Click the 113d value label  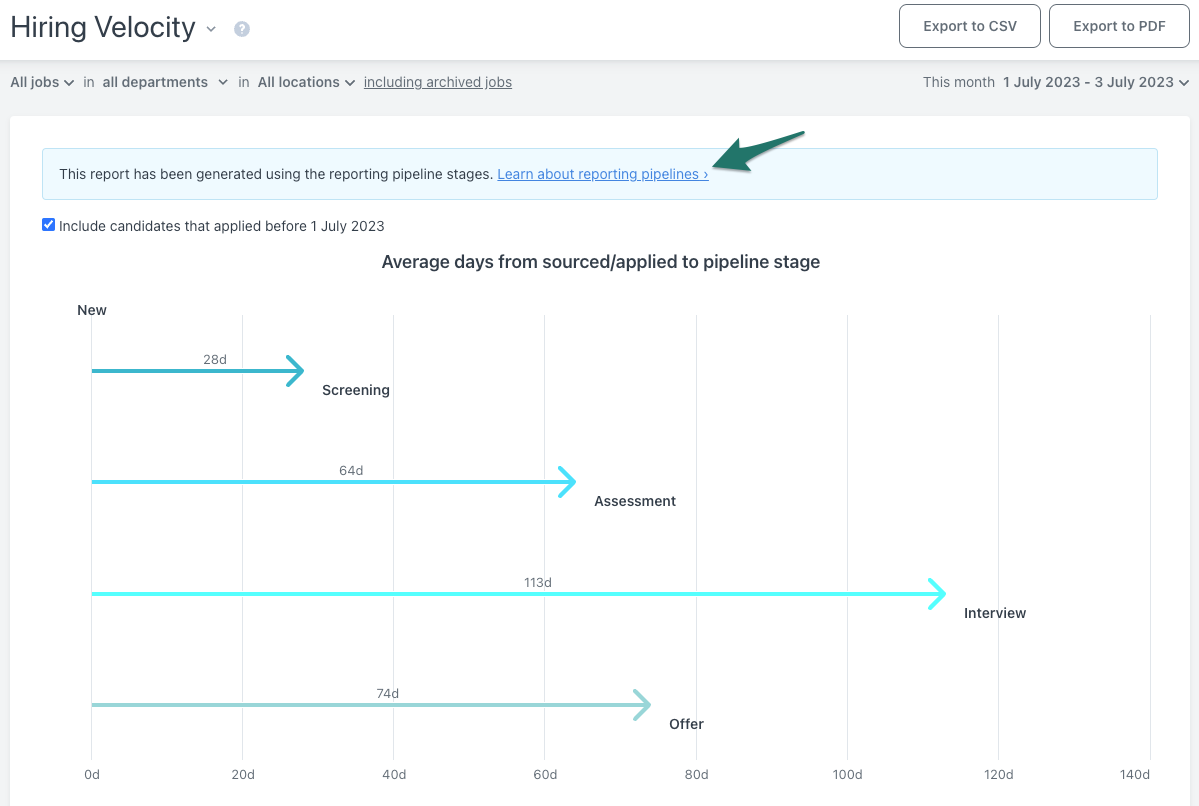tap(538, 583)
